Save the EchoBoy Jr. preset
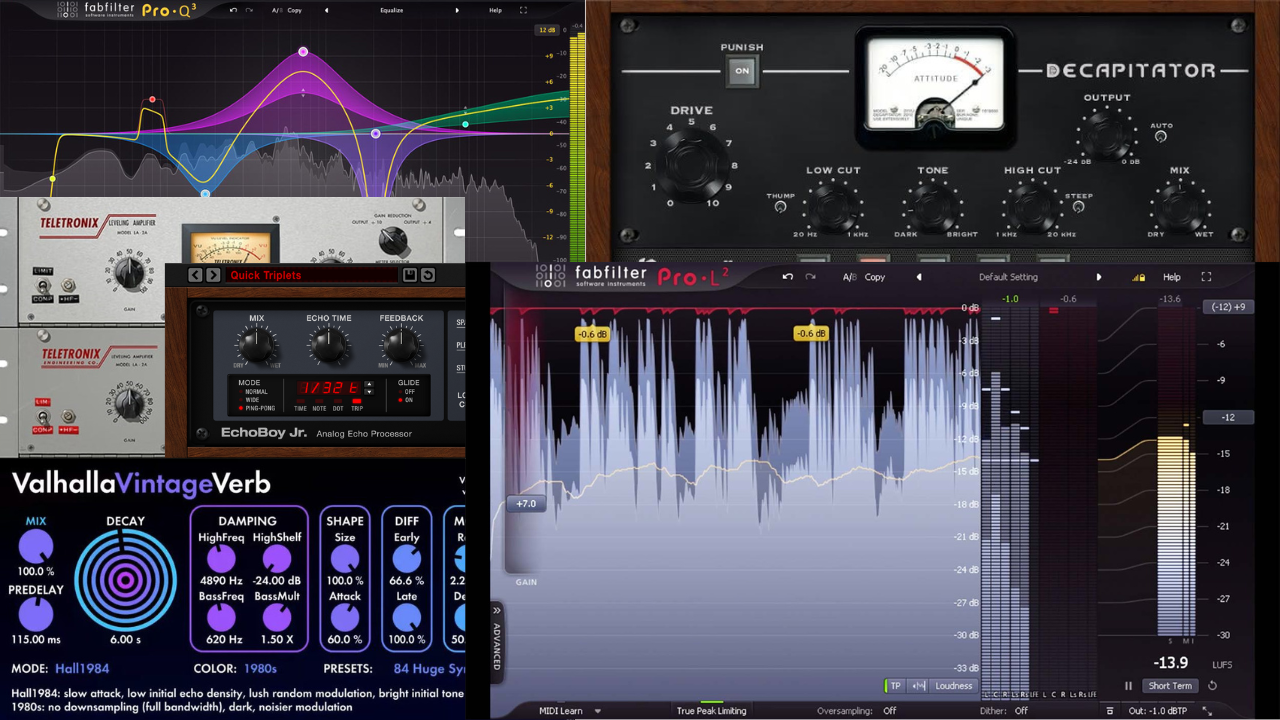 (409, 275)
